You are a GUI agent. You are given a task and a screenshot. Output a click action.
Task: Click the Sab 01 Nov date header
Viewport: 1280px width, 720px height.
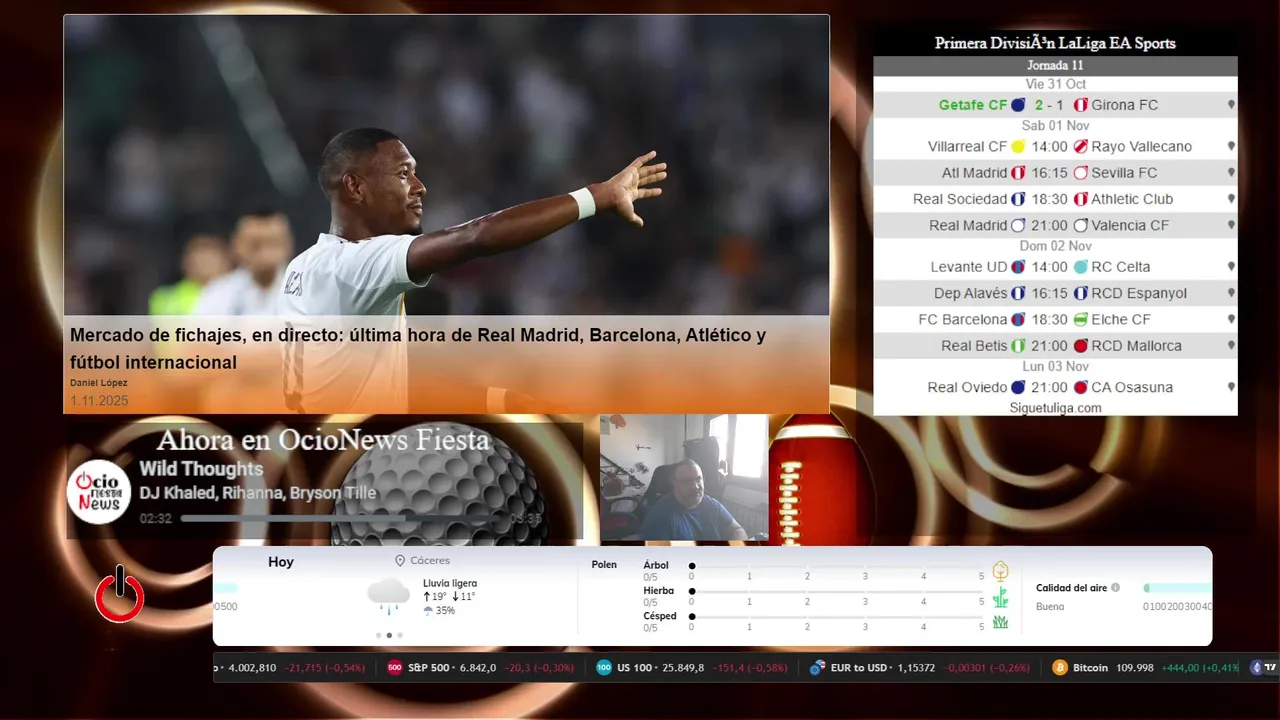pyautogui.click(x=1055, y=126)
